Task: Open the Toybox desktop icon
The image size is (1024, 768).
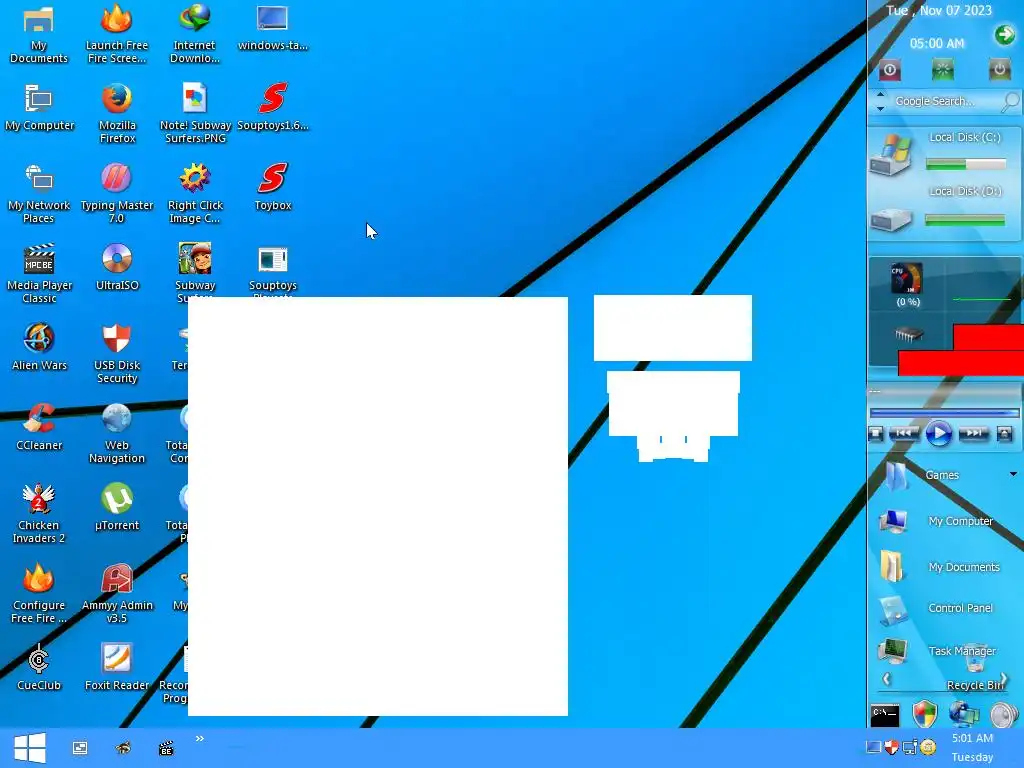Action: click(x=272, y=188)
